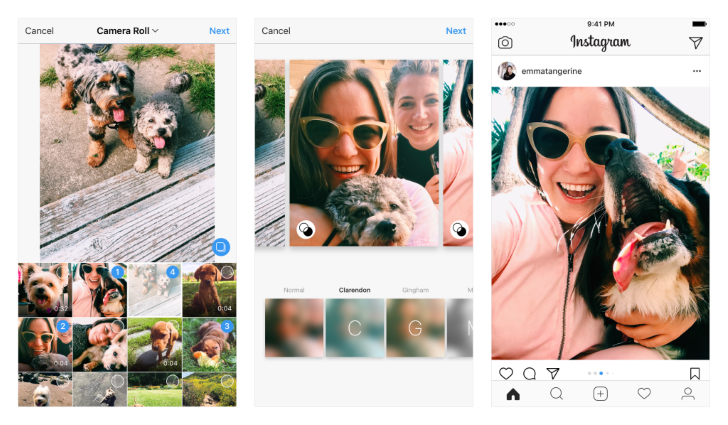728x425 pixels.
Task: Open the emmatangerine username link
Action: 552,71
